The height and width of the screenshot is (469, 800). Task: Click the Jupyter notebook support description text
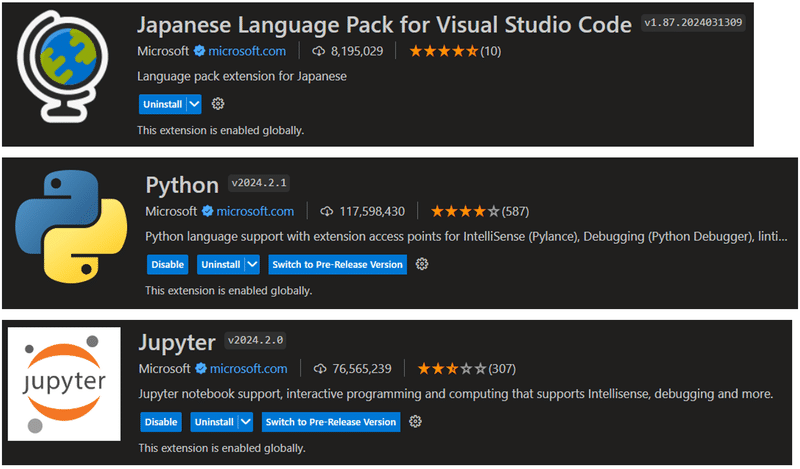pyautogui.click(x=456, y=393)
